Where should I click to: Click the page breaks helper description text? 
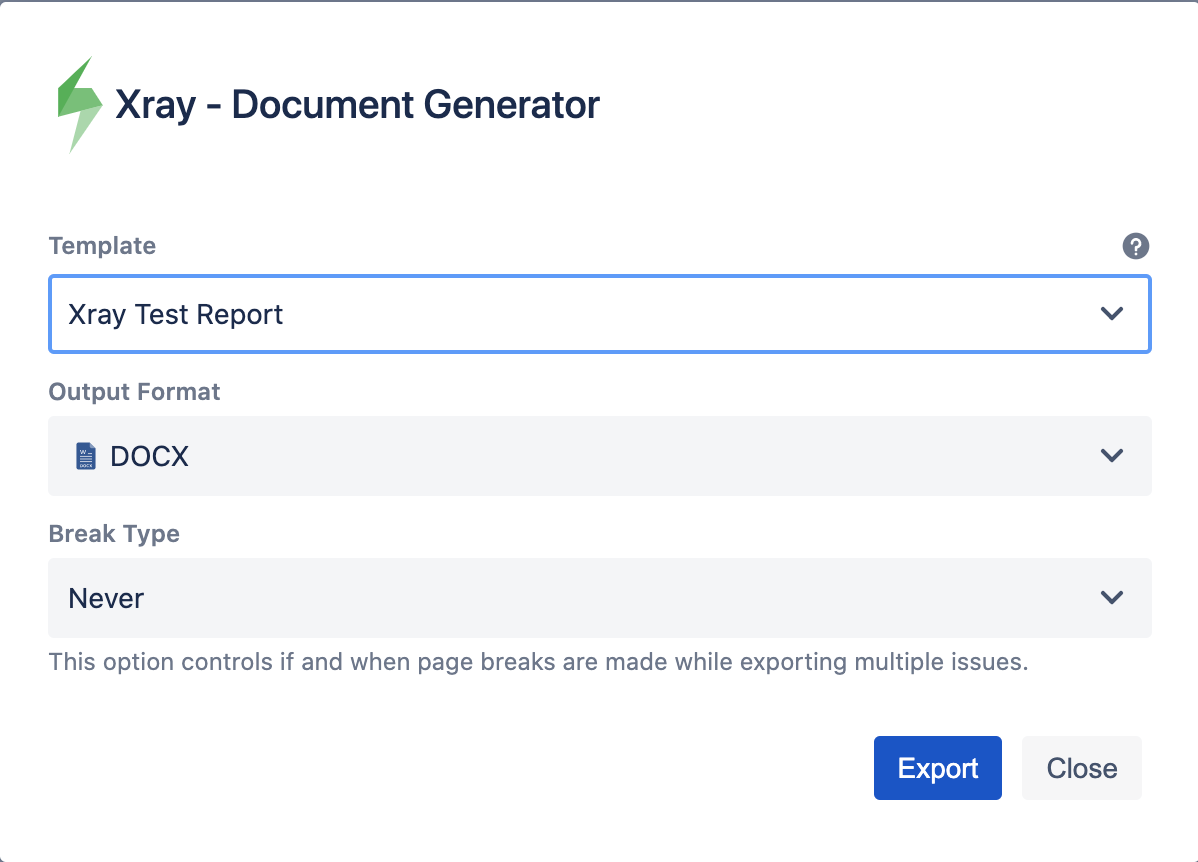(x=539, y=662)
